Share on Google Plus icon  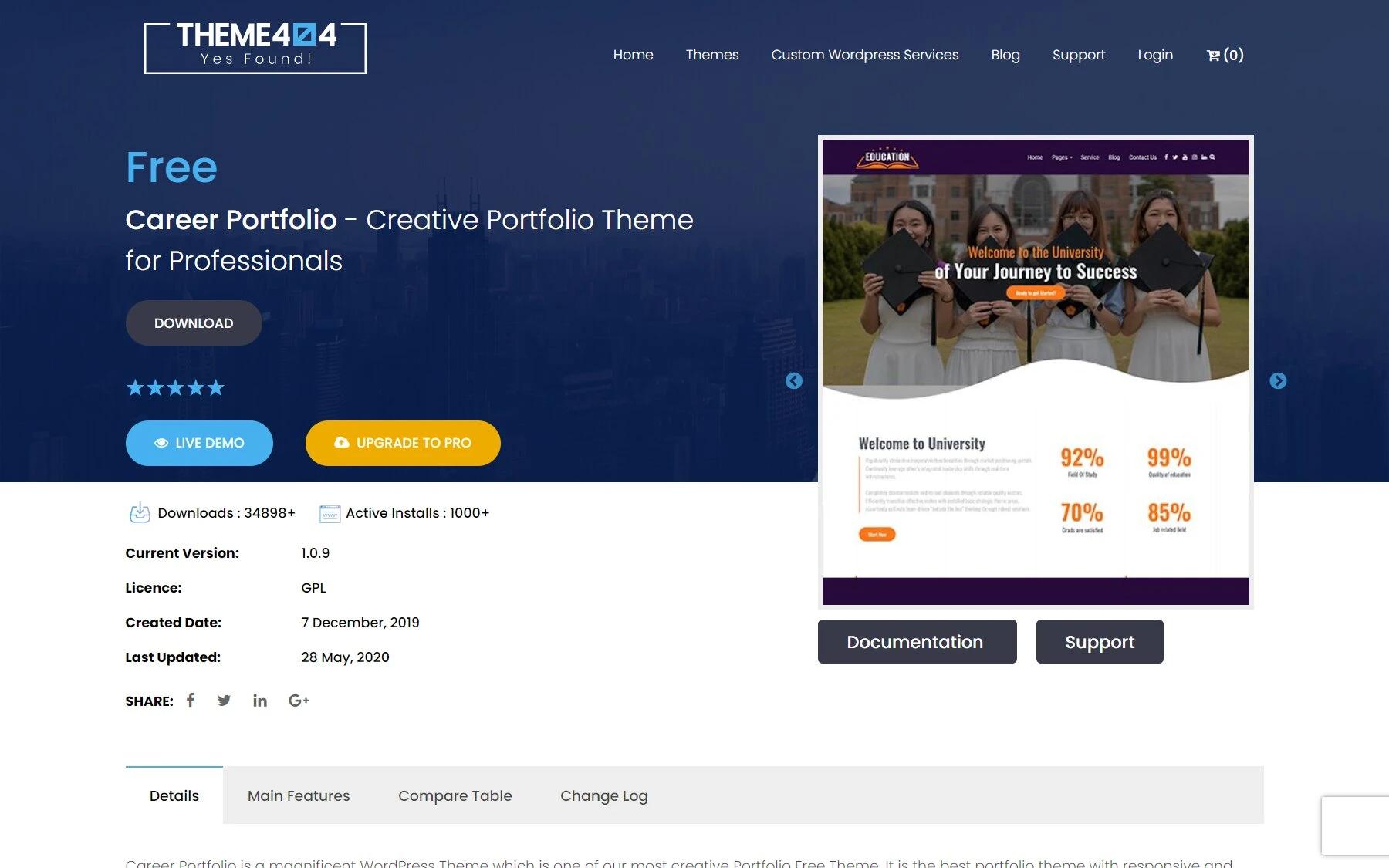click(299, 701)
